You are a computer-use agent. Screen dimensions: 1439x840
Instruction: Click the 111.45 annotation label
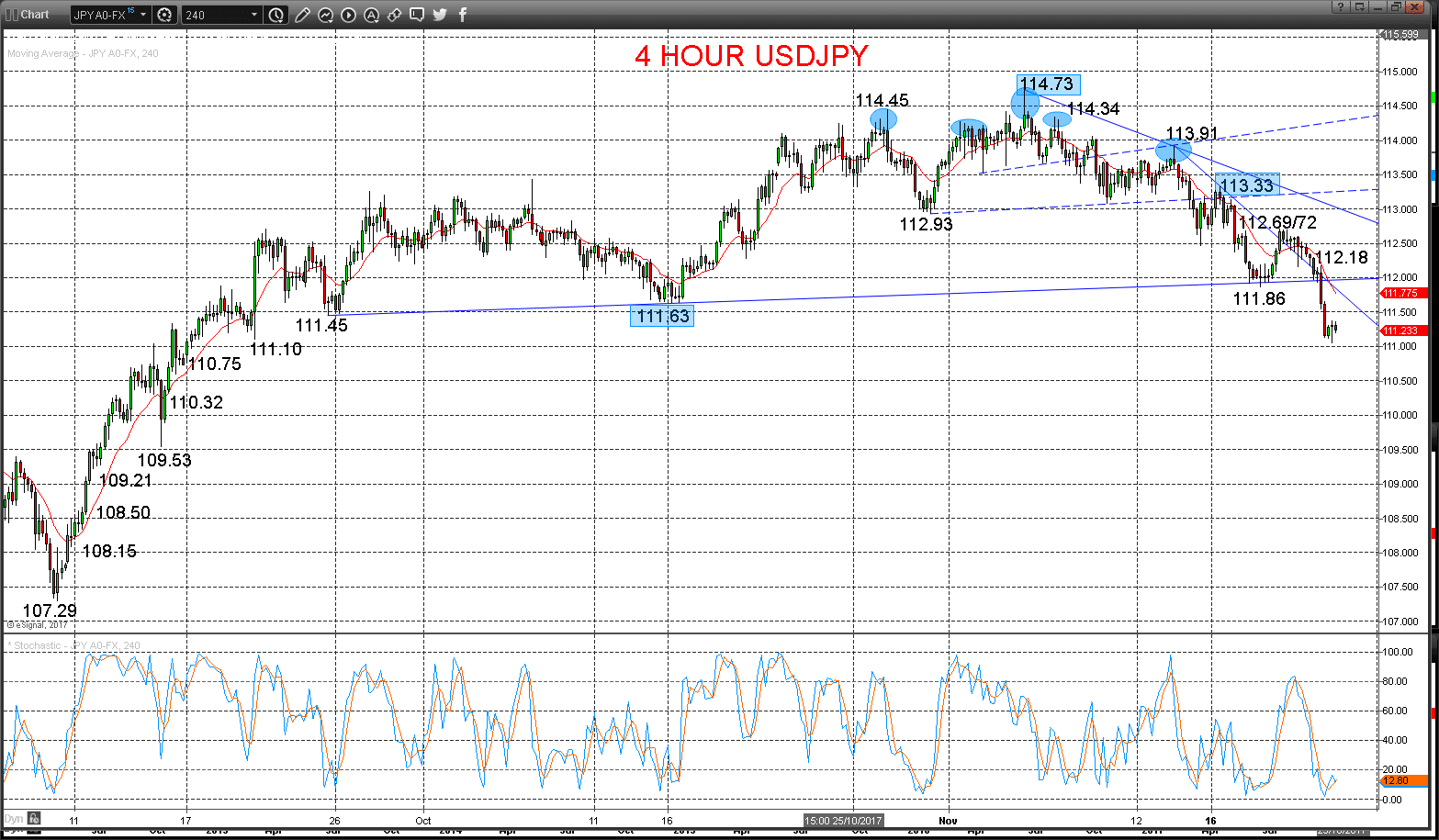[x=321, y=325]
